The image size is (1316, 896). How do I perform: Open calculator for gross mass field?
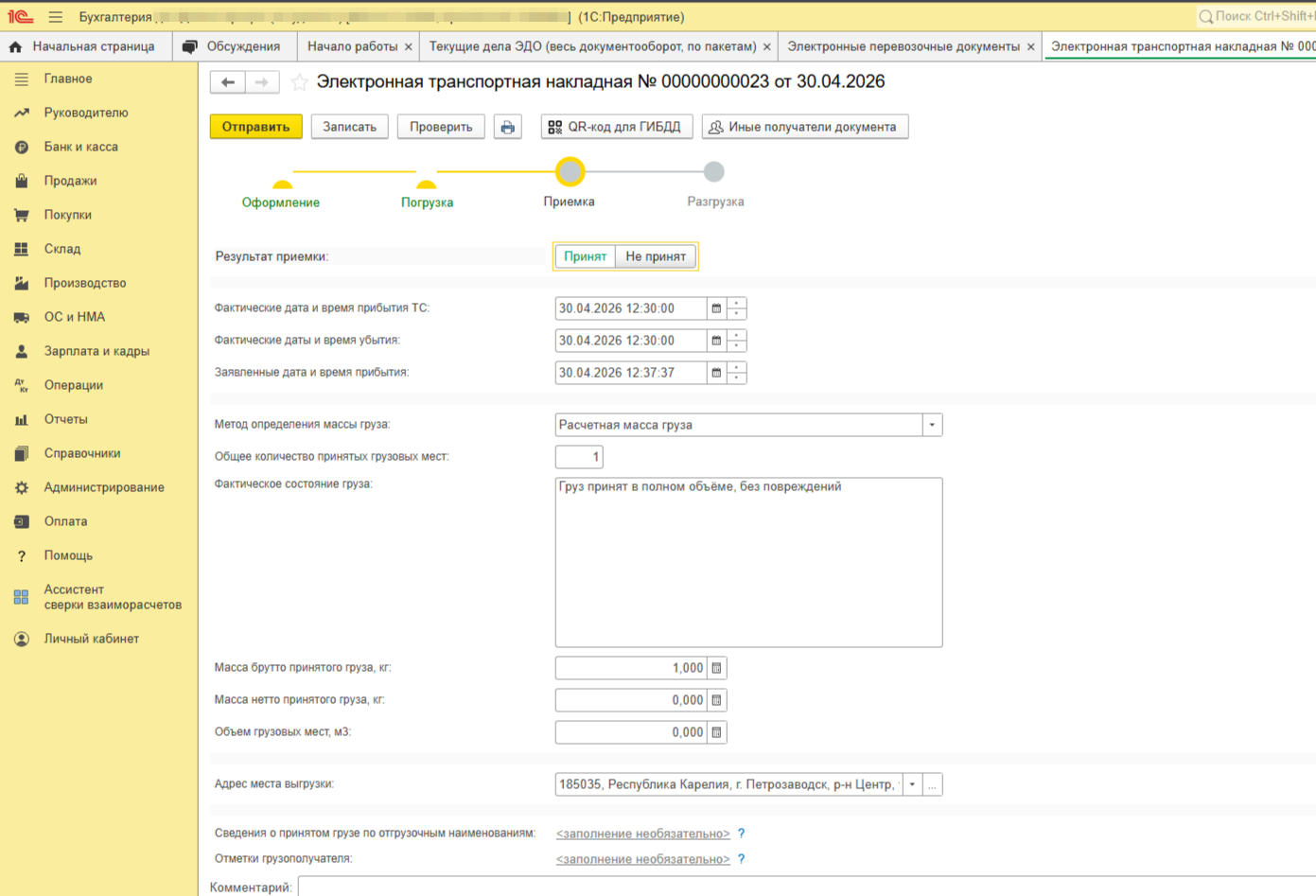tap(716, 668)
